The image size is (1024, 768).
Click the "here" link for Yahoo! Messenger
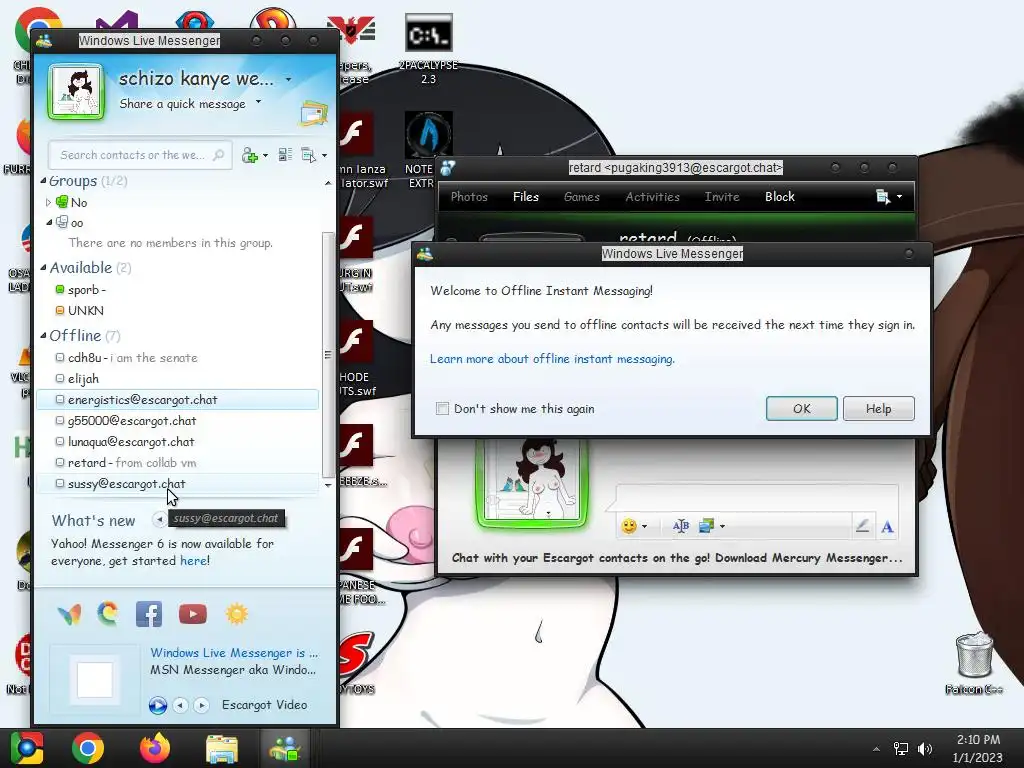tap(193, 561)
